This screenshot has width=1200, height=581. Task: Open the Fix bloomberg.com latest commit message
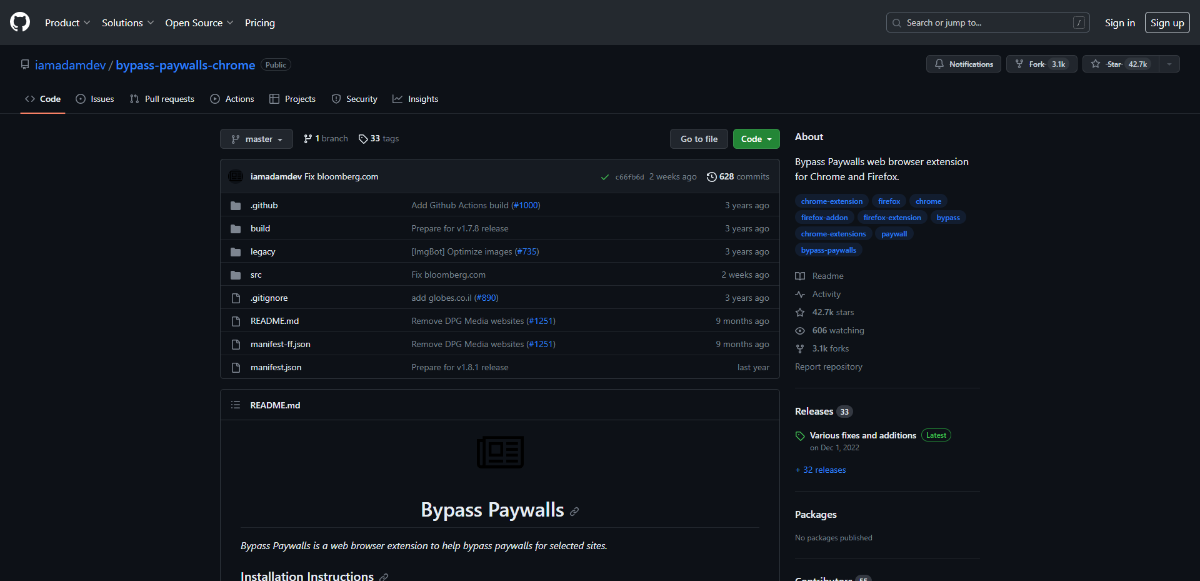(x=341, y=177)
